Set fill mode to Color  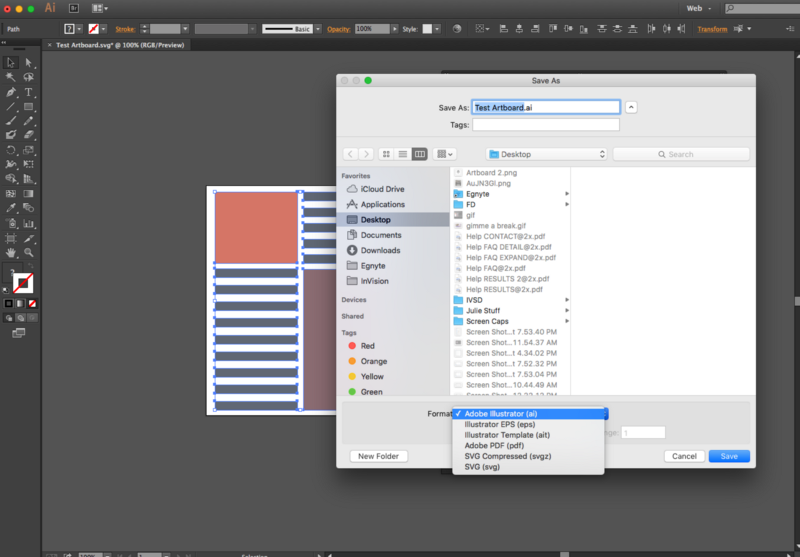pos(8,303)
